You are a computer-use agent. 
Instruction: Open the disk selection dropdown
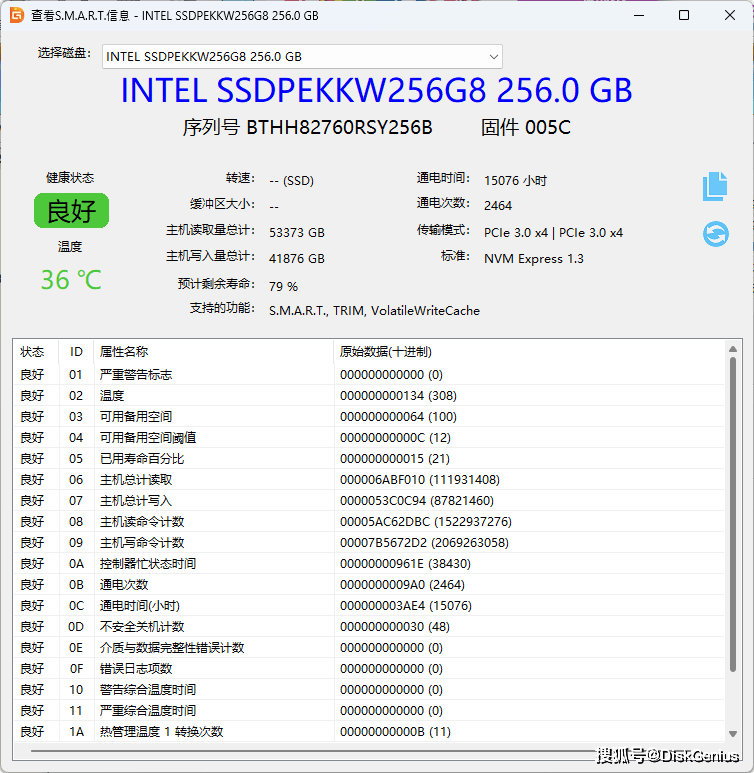tap(301, 56)
